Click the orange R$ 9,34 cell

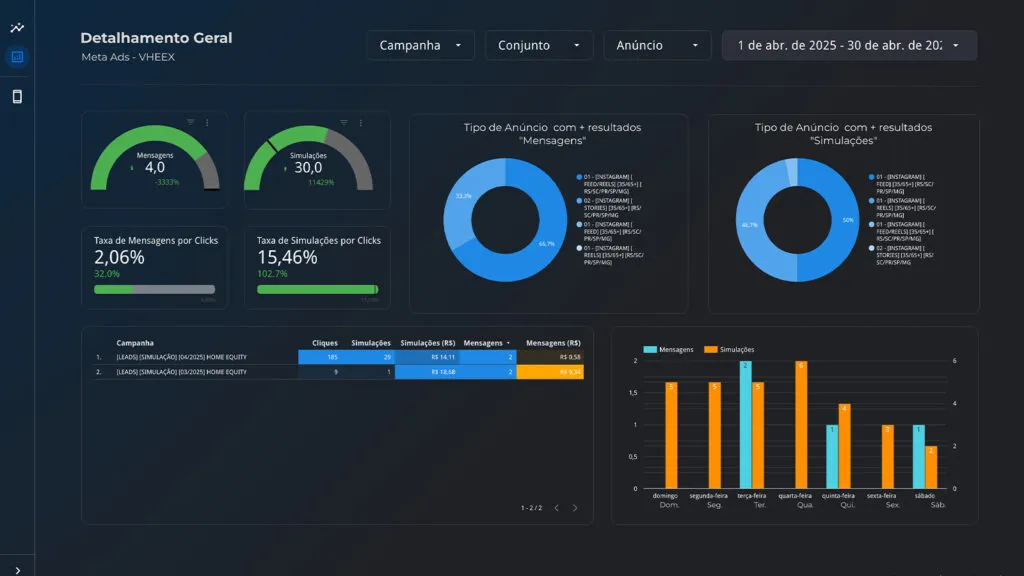pyautogui.click(x=550, y=372)
